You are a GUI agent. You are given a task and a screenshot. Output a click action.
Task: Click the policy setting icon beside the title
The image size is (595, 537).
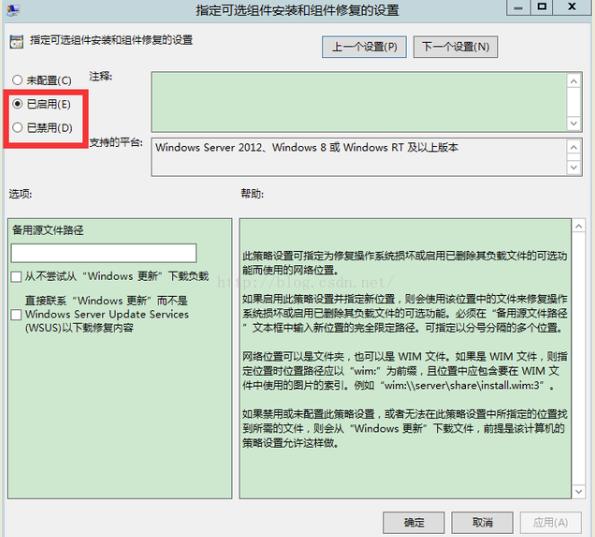click(16, 41)
